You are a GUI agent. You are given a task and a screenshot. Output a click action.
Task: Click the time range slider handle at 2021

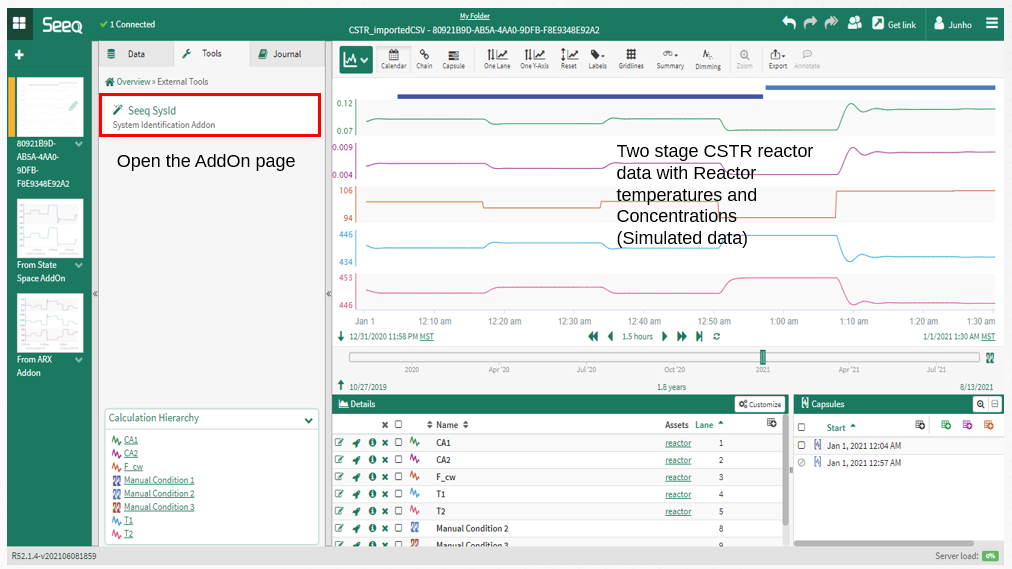pos(762,357)
